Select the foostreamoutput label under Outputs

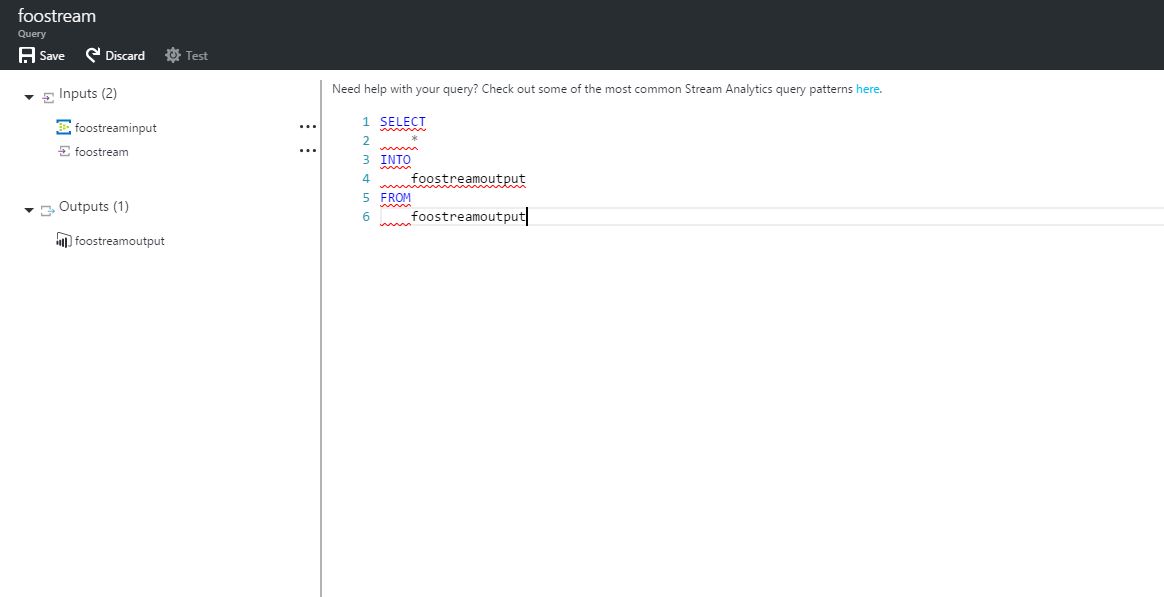[x=120, y=241]
